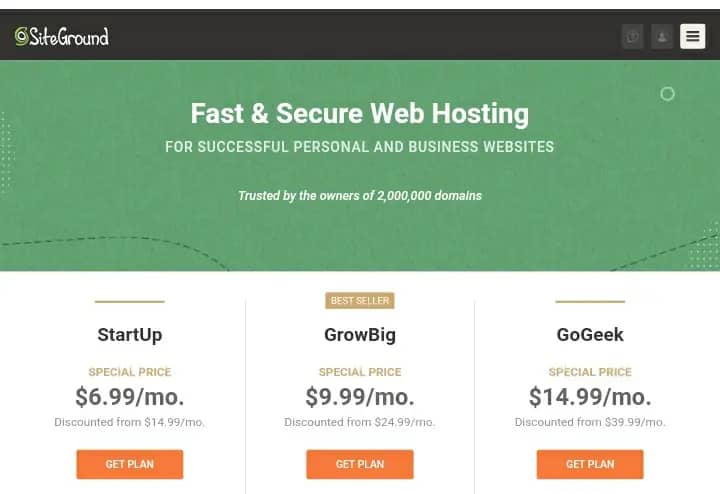Select the StartUp plan title
The image size is (720, 494).
coord(129,335)
